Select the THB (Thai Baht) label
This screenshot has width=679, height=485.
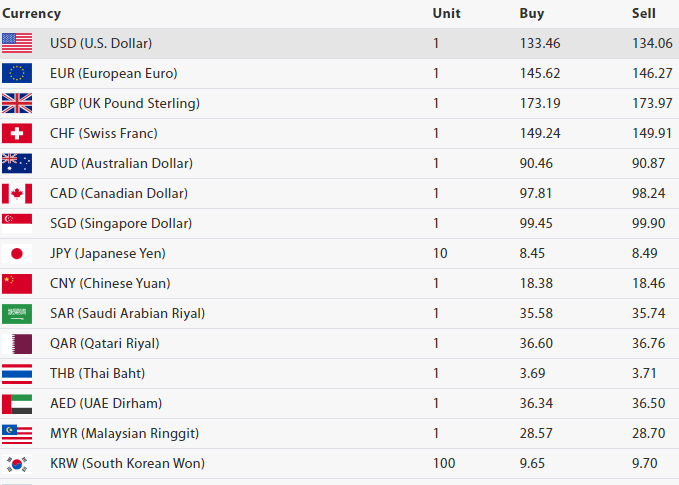(97, 373)
